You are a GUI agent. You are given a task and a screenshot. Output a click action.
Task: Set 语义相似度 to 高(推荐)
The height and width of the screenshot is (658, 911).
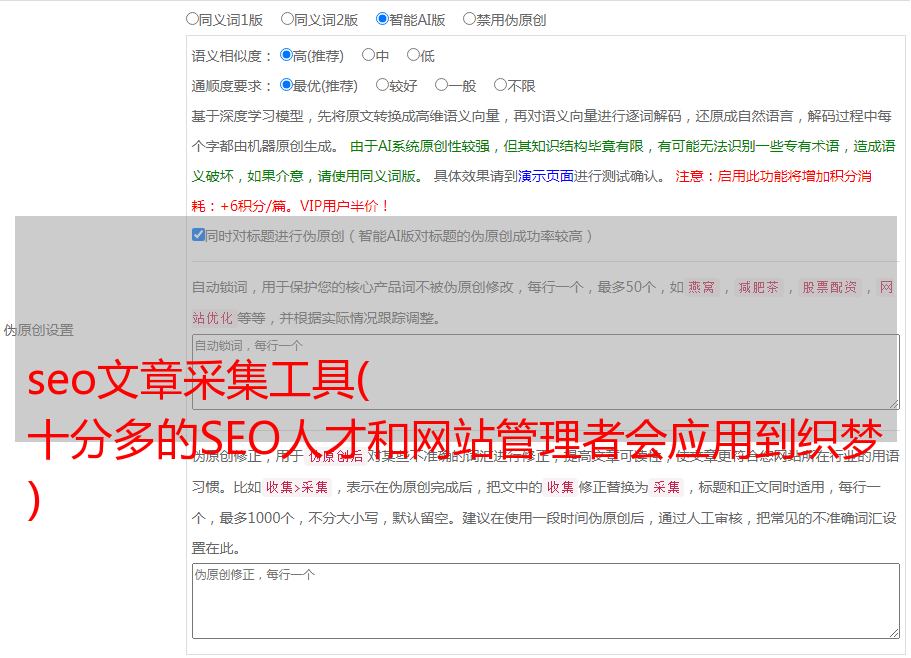coord(286,55)
